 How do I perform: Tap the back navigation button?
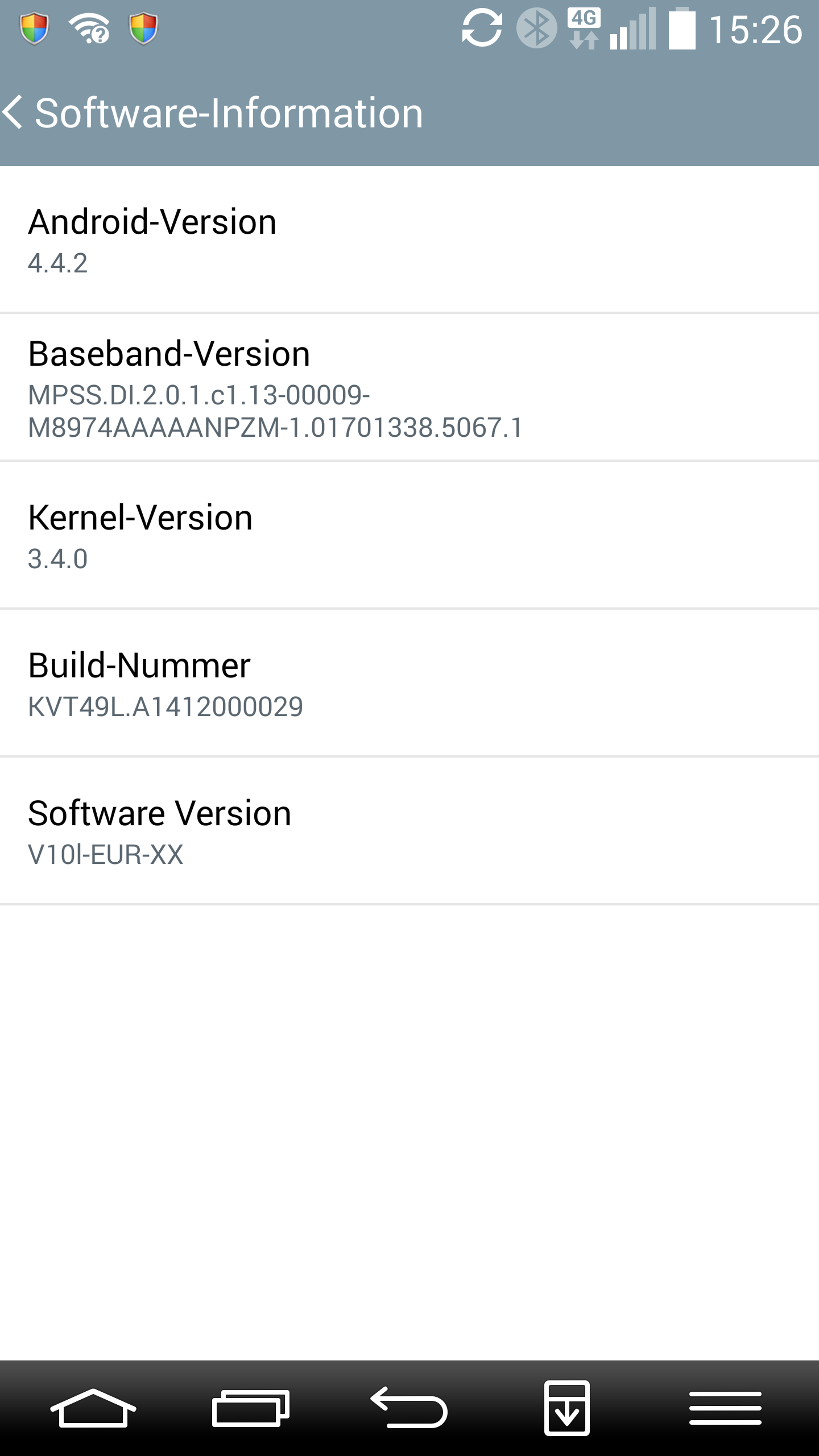pyautogui.click(x=409, y=1408)
